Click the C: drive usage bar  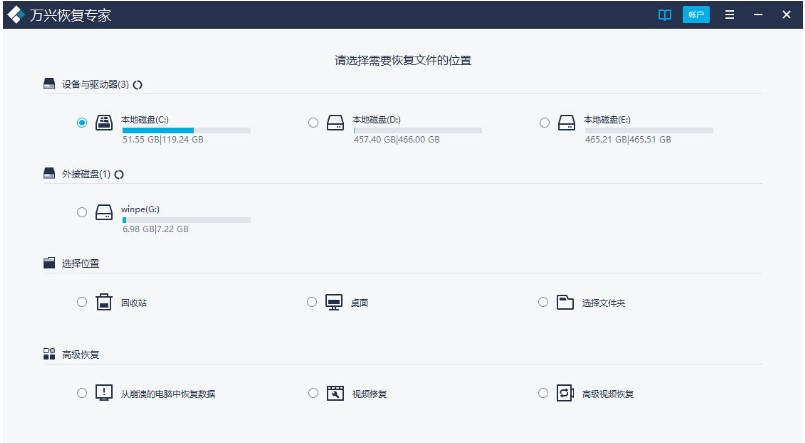186,130
